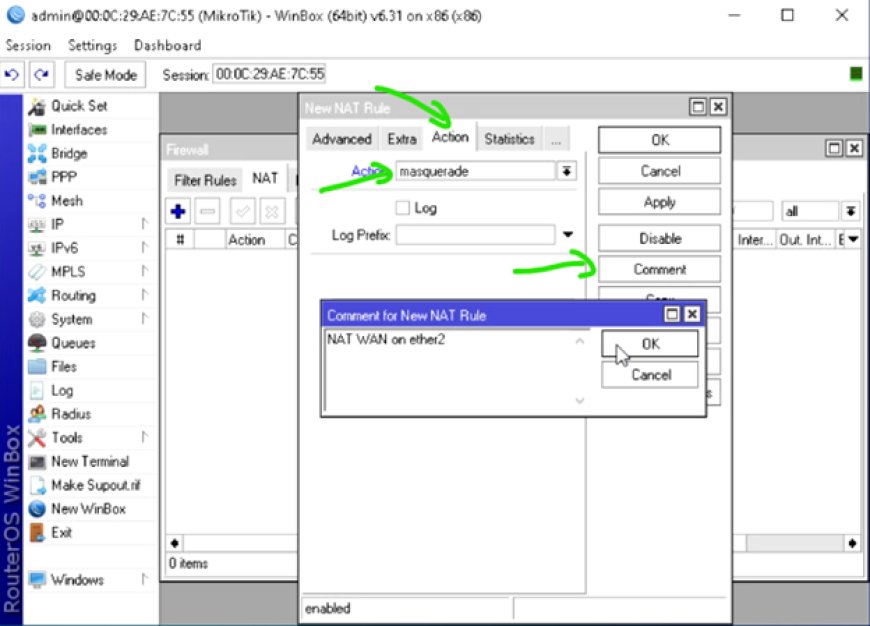Image resolution: width=870 pixels, height=626 pixels.
Task: Expand the IP submenu arrow
Action: pos(145,224)
